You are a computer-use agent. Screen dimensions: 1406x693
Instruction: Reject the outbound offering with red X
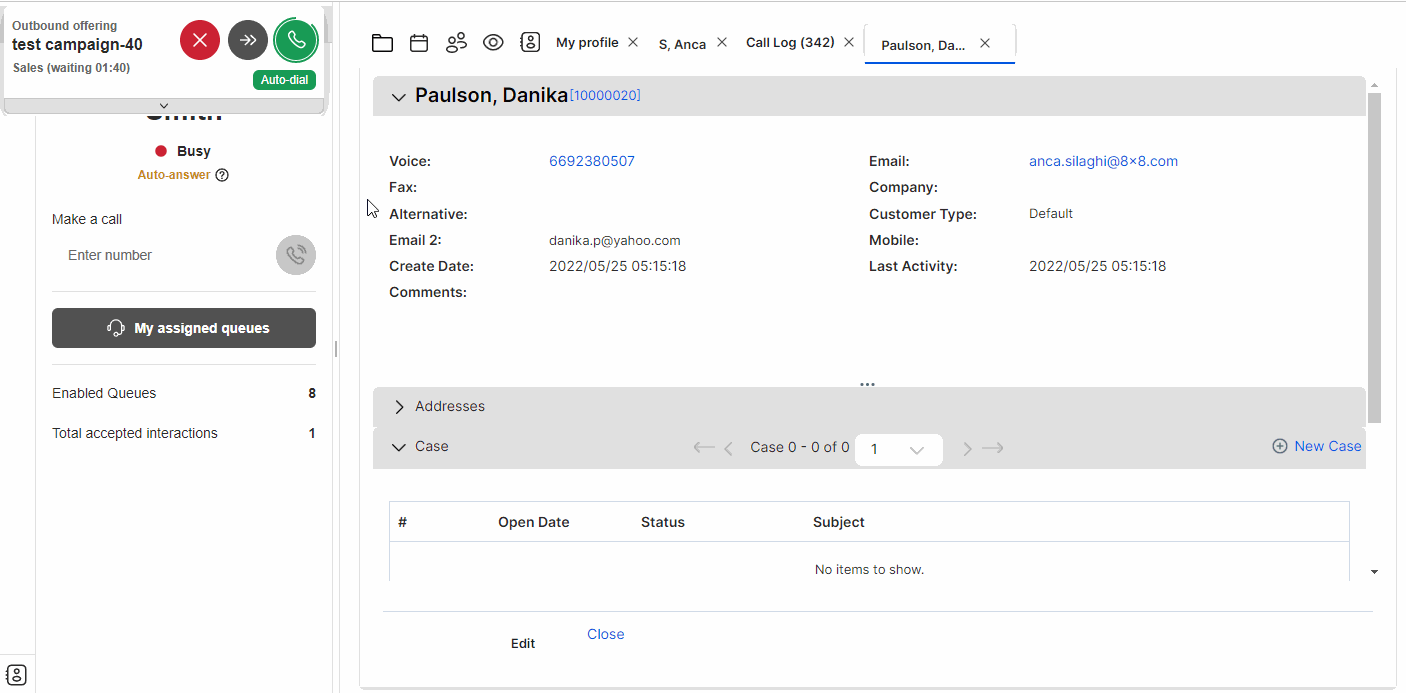click(x=200, y=40)
